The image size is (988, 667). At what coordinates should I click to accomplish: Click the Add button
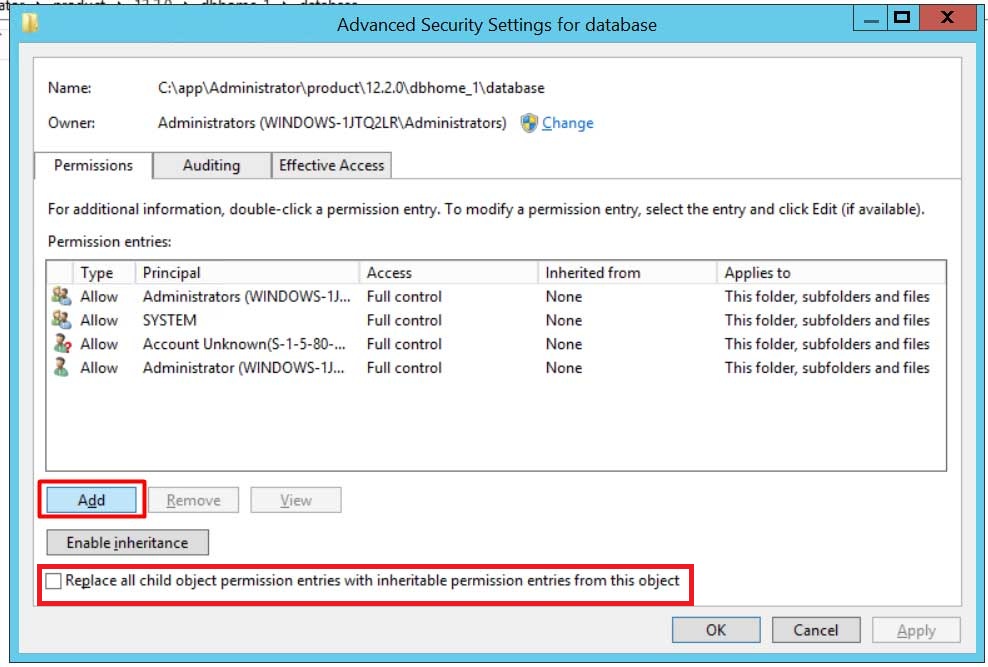[91, 500]
